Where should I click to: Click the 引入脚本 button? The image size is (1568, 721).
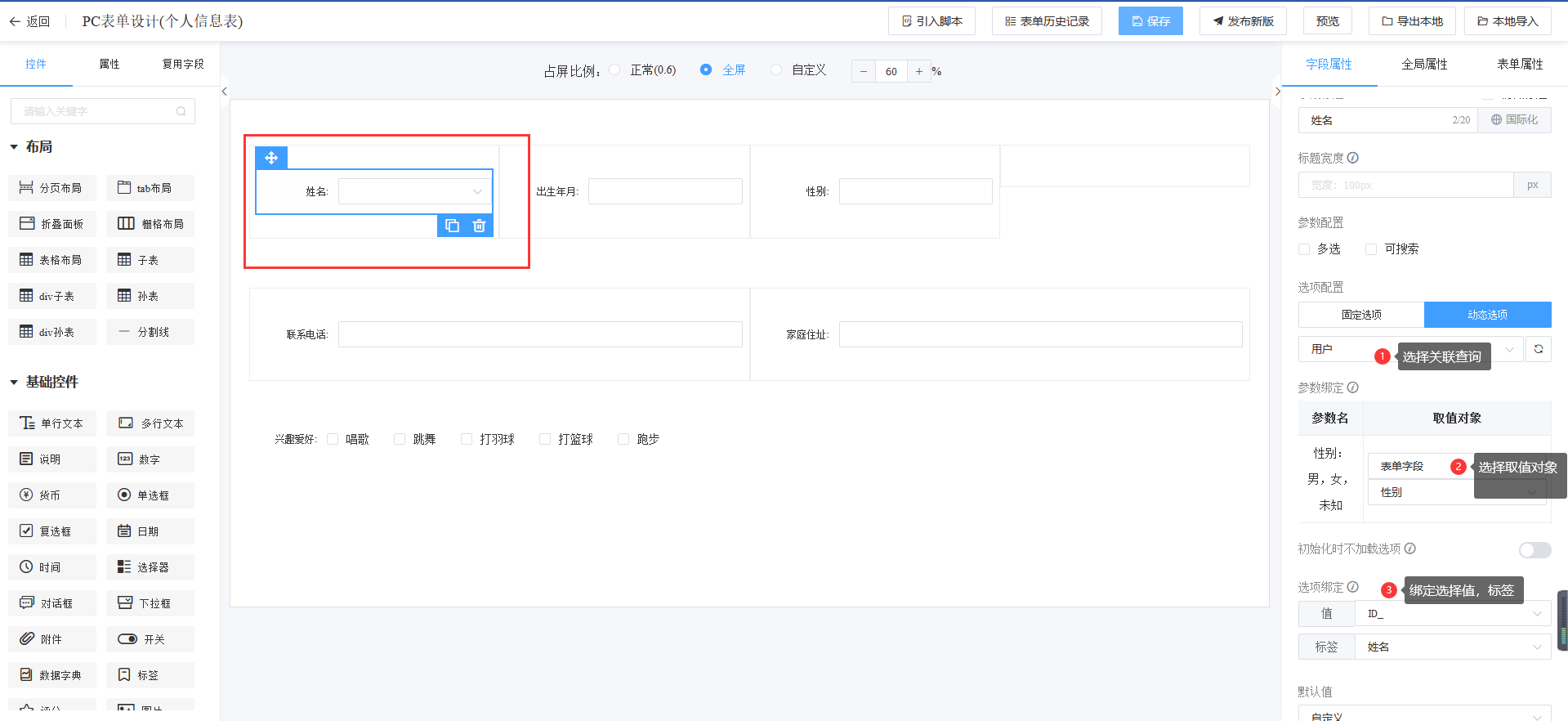931,21
